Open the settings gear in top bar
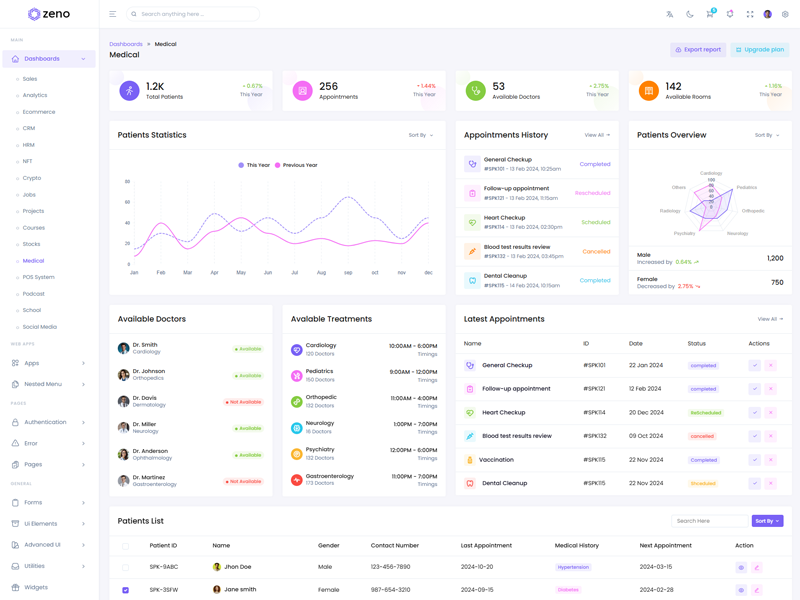The image size is (800, 600). pos(785,14)
